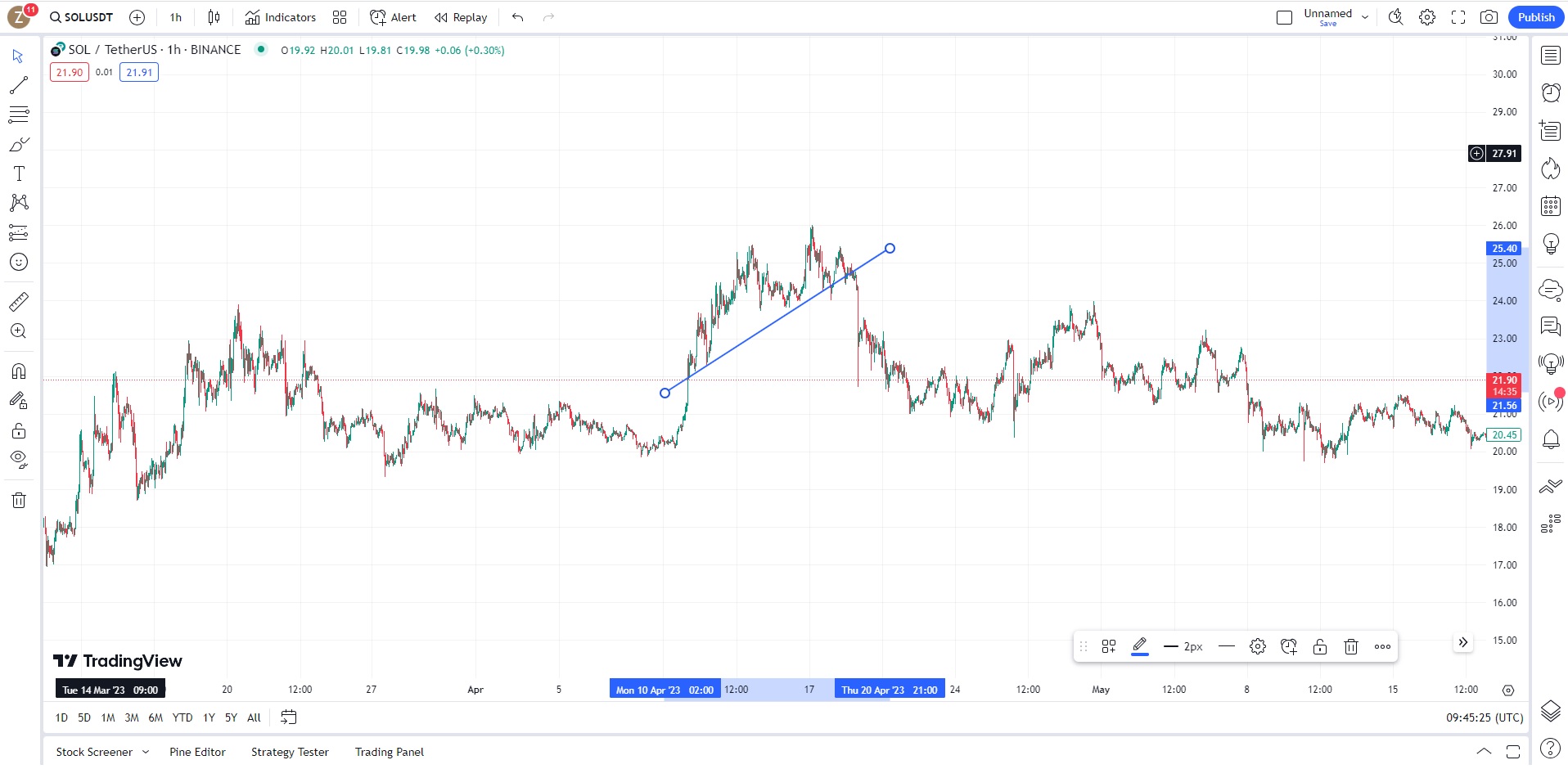1568x769 pixels.
Task: Open candlestick chart type selector
Action: click(214, 17)
